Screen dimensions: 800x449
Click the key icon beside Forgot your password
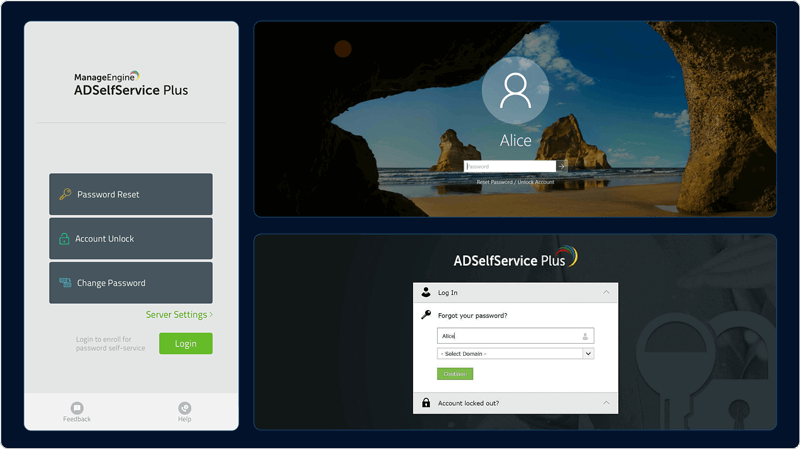click(x=426, y=315)
